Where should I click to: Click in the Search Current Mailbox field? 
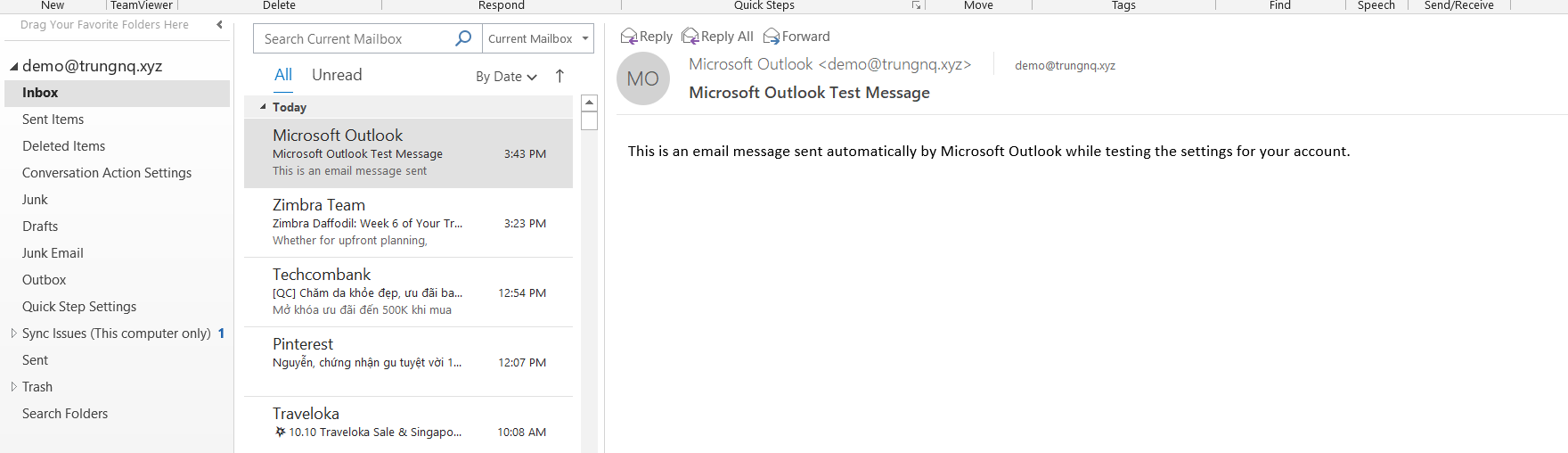pos(356,38)
